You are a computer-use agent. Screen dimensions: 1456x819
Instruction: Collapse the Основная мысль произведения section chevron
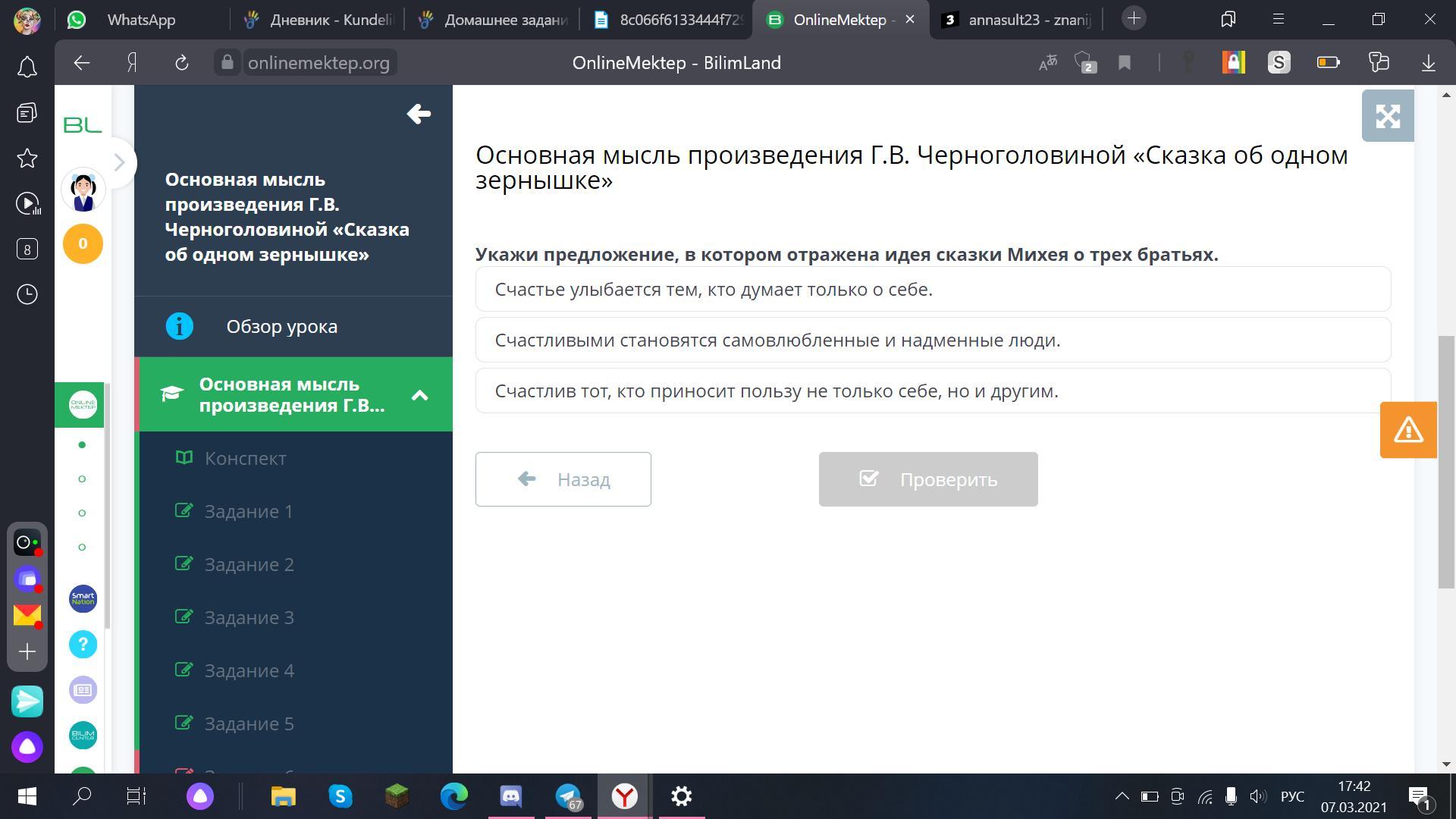click(x=419, y=395)
